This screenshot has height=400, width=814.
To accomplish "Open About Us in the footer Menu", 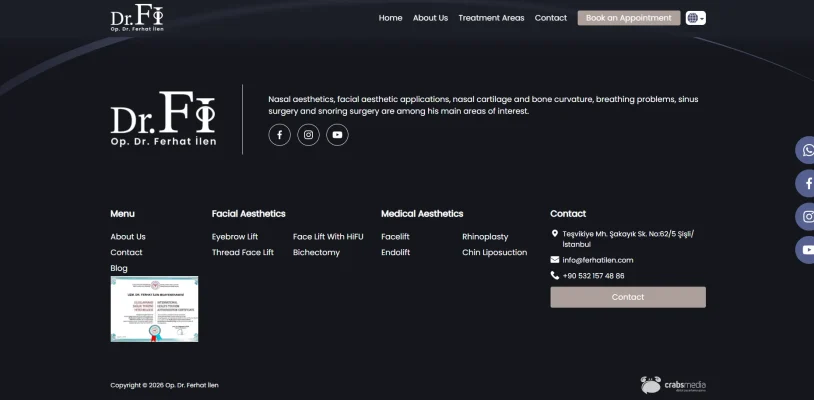I will pyautogui.click(x=128, y=237).
